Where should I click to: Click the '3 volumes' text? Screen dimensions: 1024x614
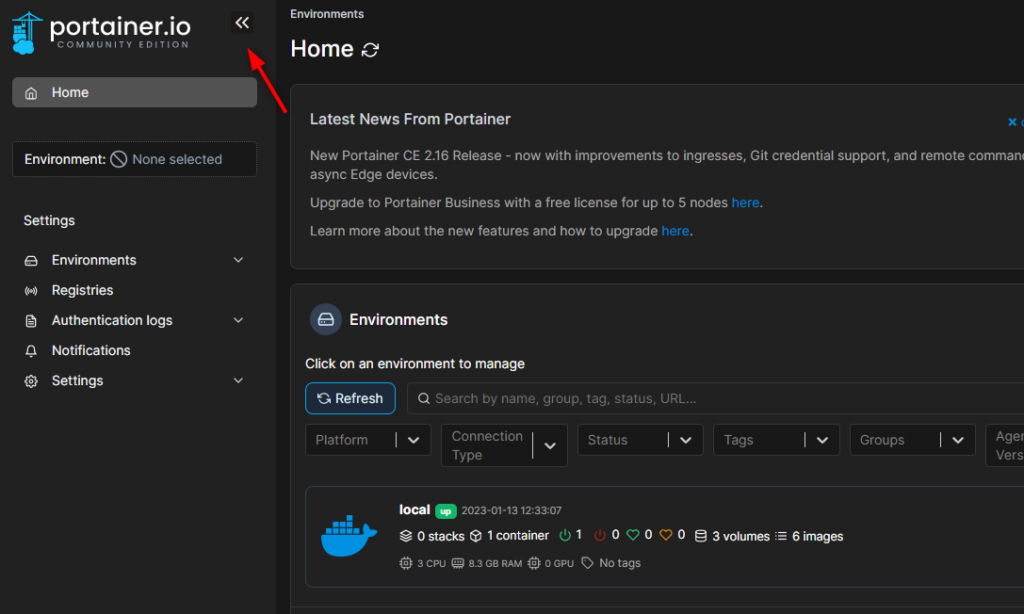click(741, 536)
